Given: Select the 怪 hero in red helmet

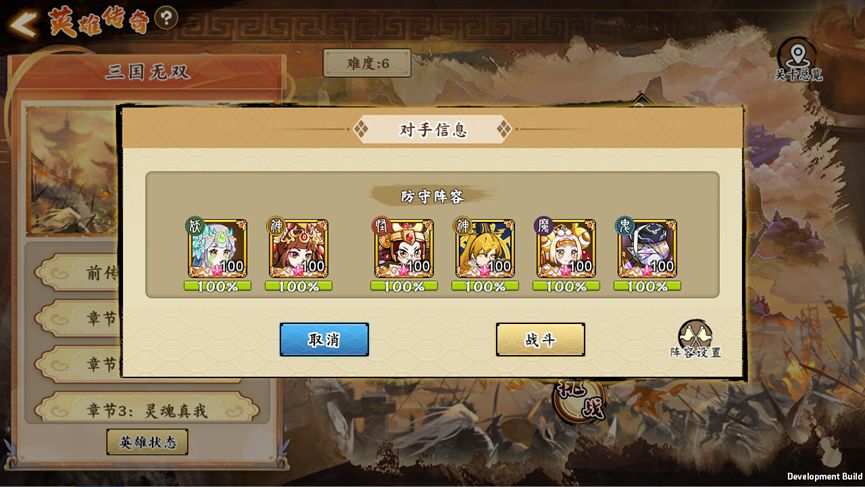Looking at the screenshot, I should 404,248.
